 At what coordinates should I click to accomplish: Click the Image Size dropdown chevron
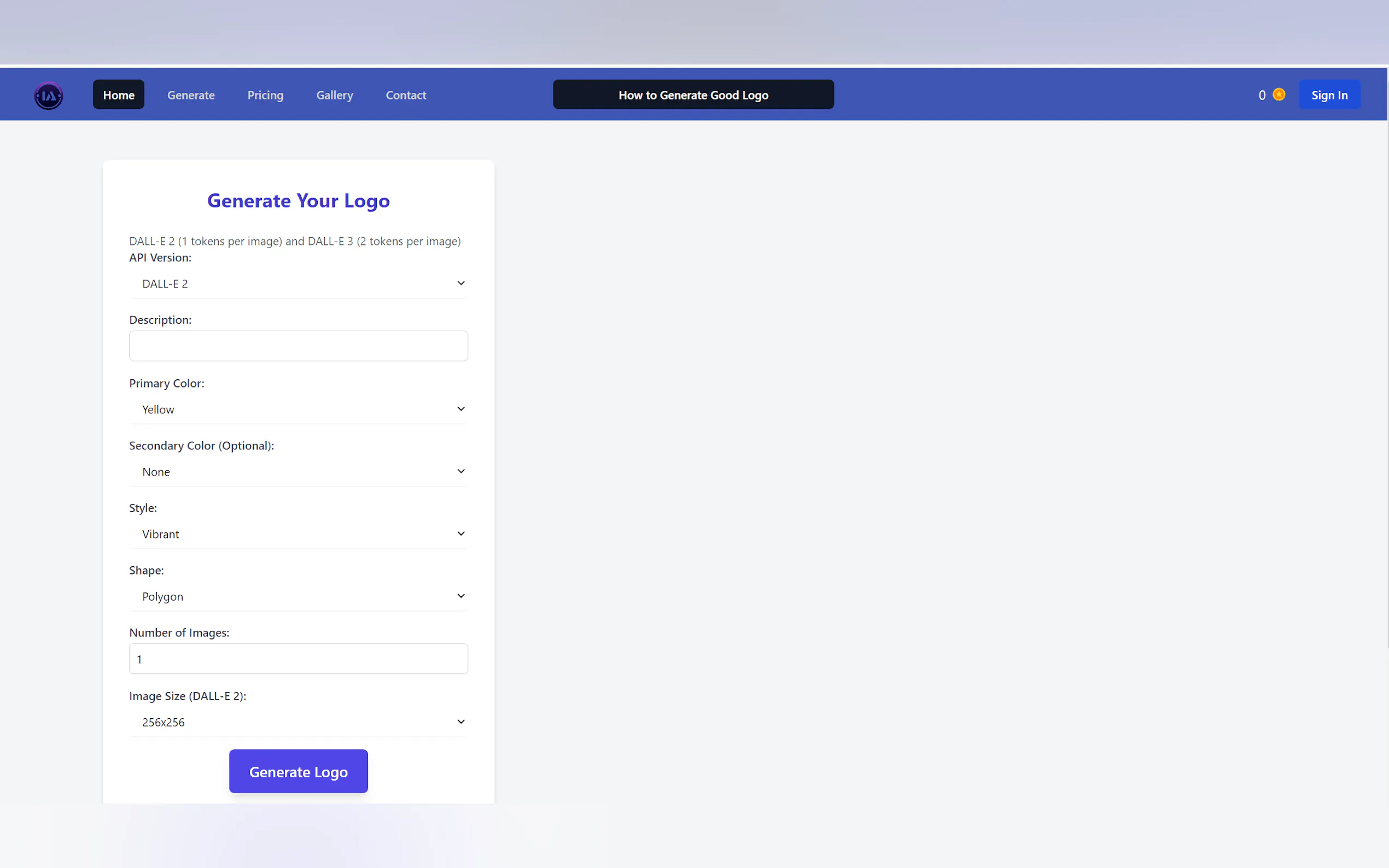click(460, 722)
